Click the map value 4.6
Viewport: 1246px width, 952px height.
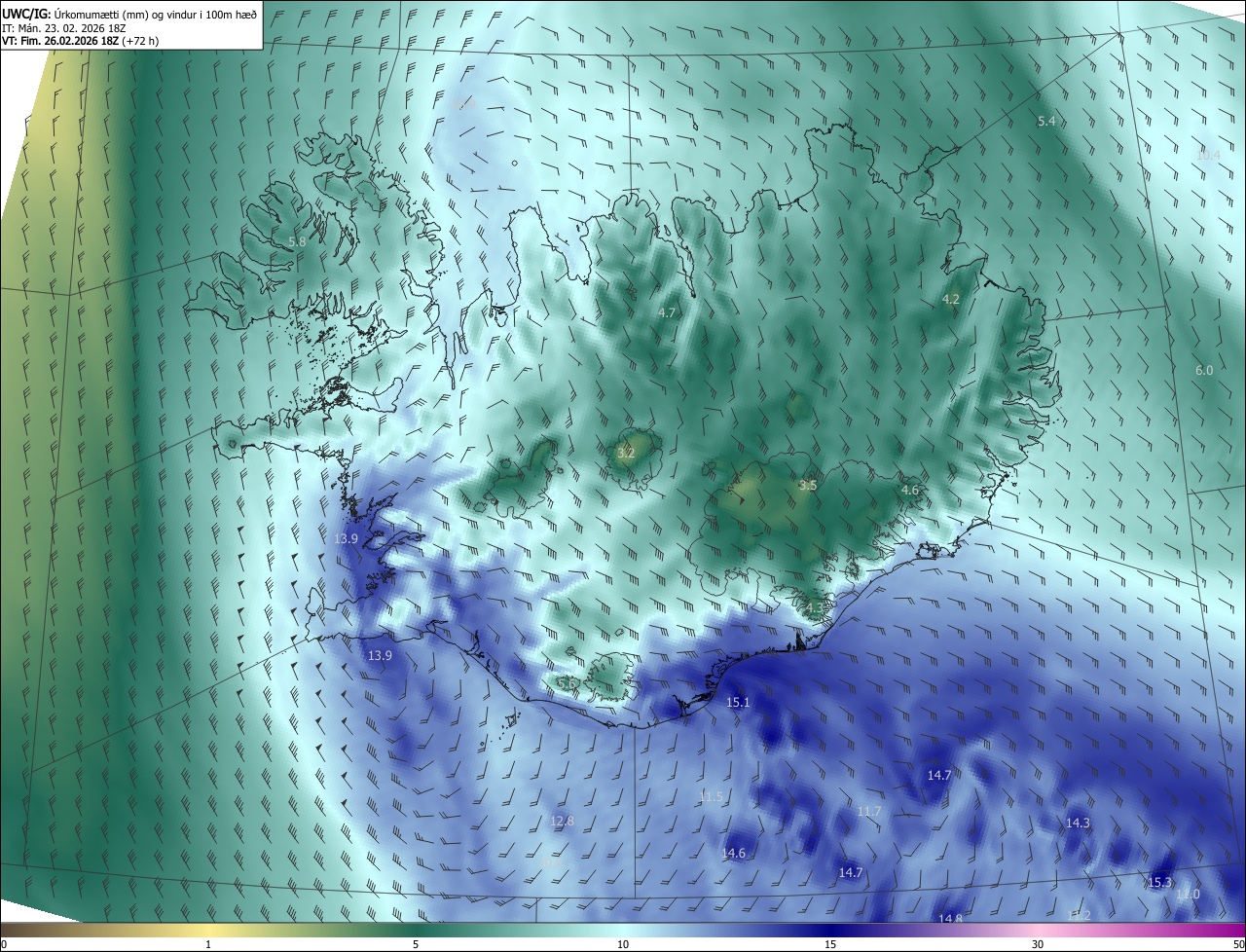click(x=910, y=491)
